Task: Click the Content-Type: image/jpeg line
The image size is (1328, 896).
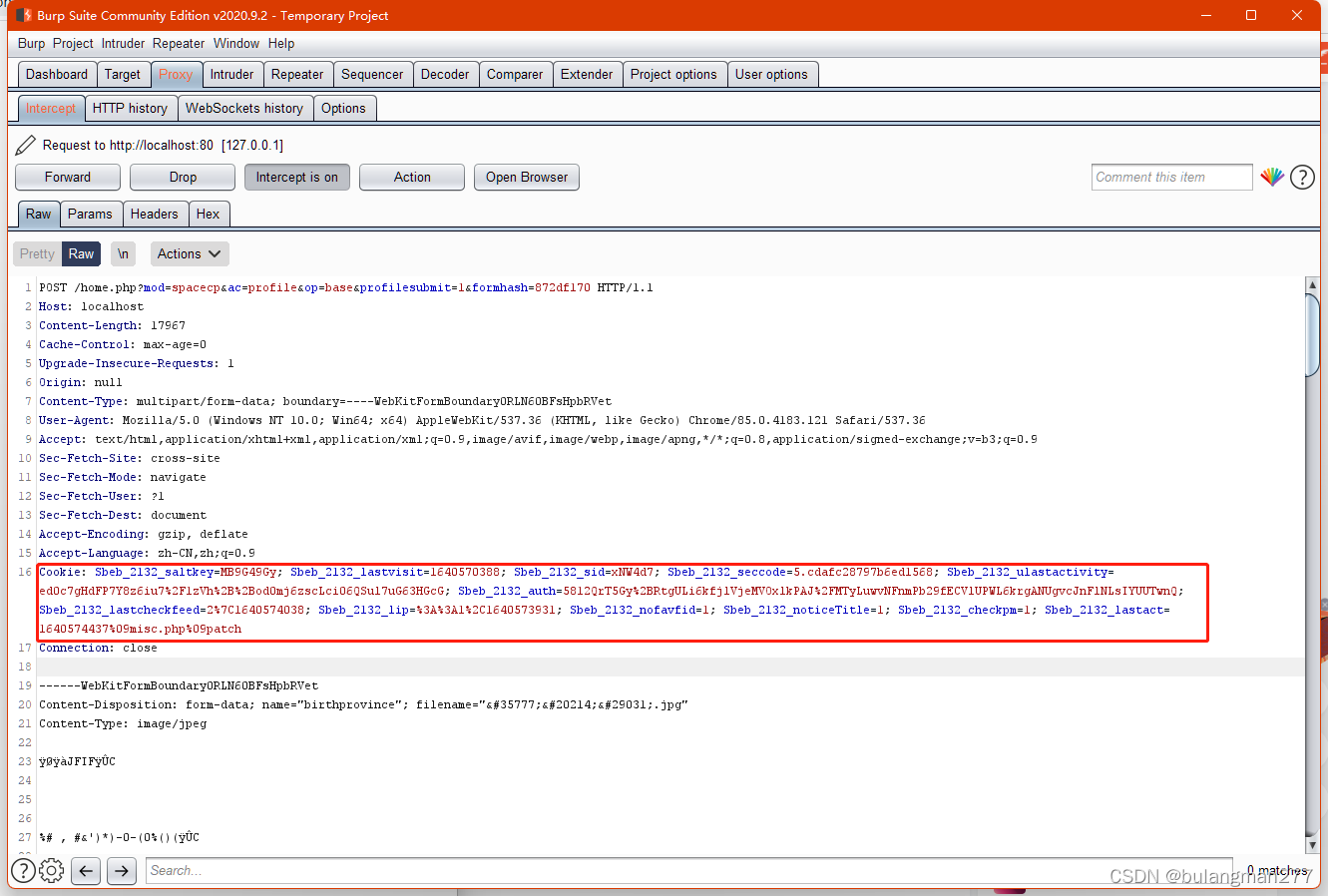Action: click(x=123, y=723)
